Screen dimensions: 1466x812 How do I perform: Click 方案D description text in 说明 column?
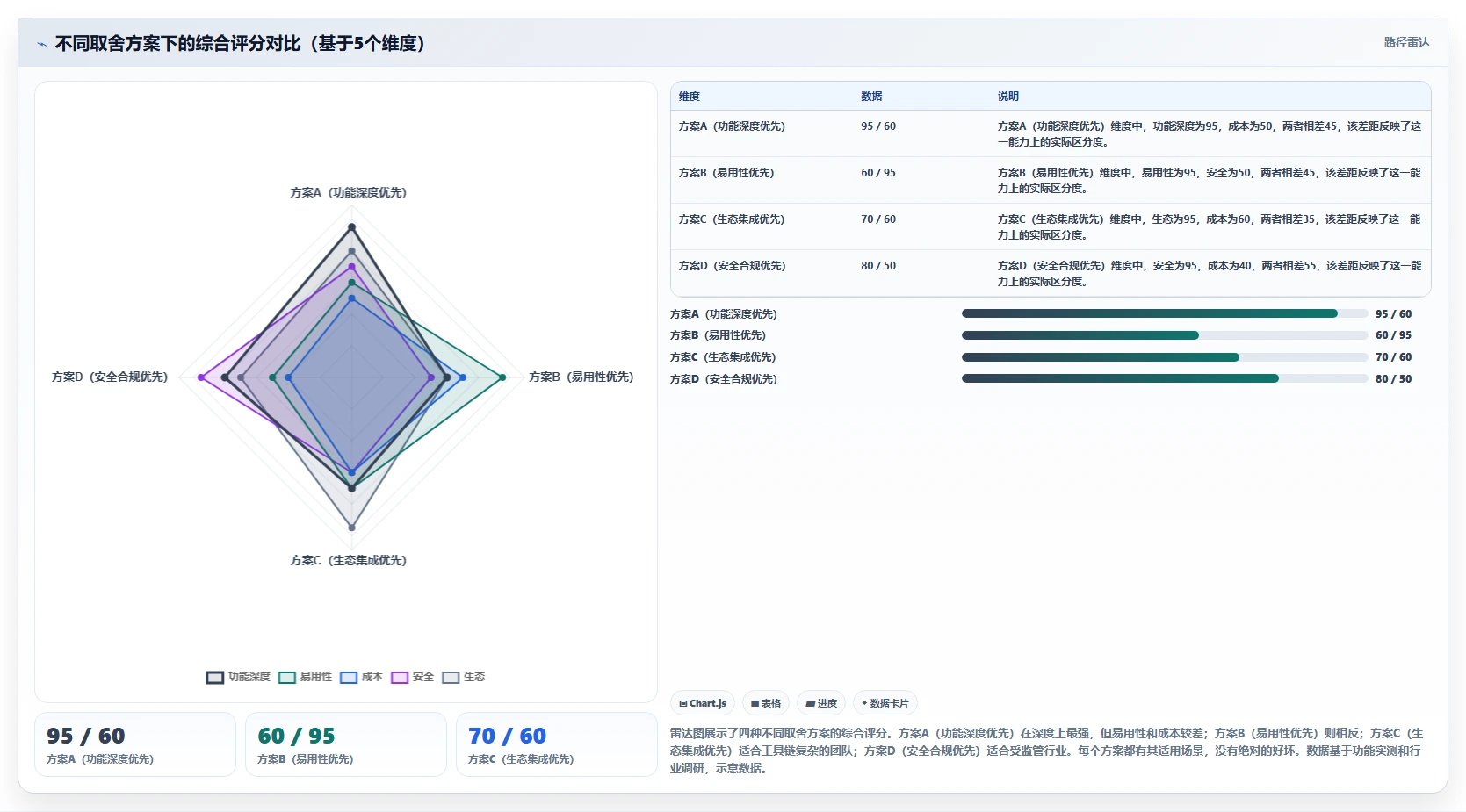1209,274
